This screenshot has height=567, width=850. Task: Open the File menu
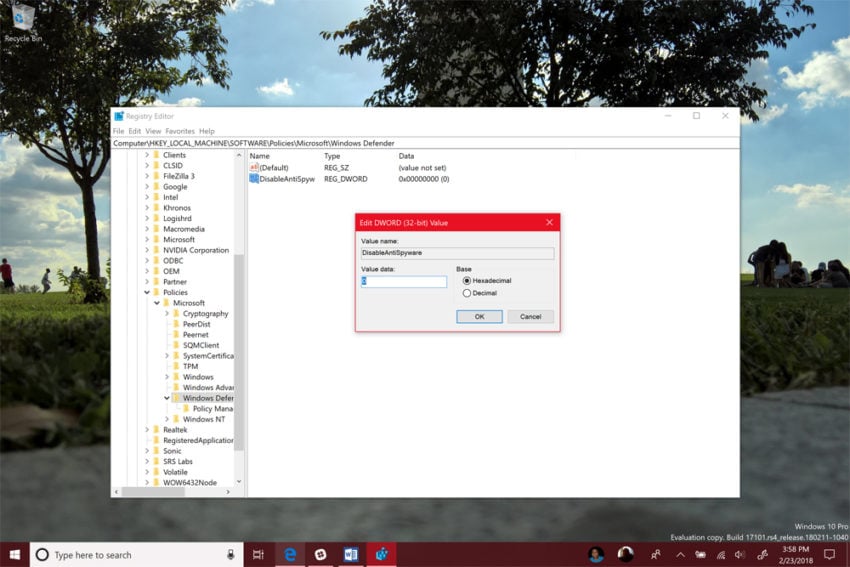point(118,131)
